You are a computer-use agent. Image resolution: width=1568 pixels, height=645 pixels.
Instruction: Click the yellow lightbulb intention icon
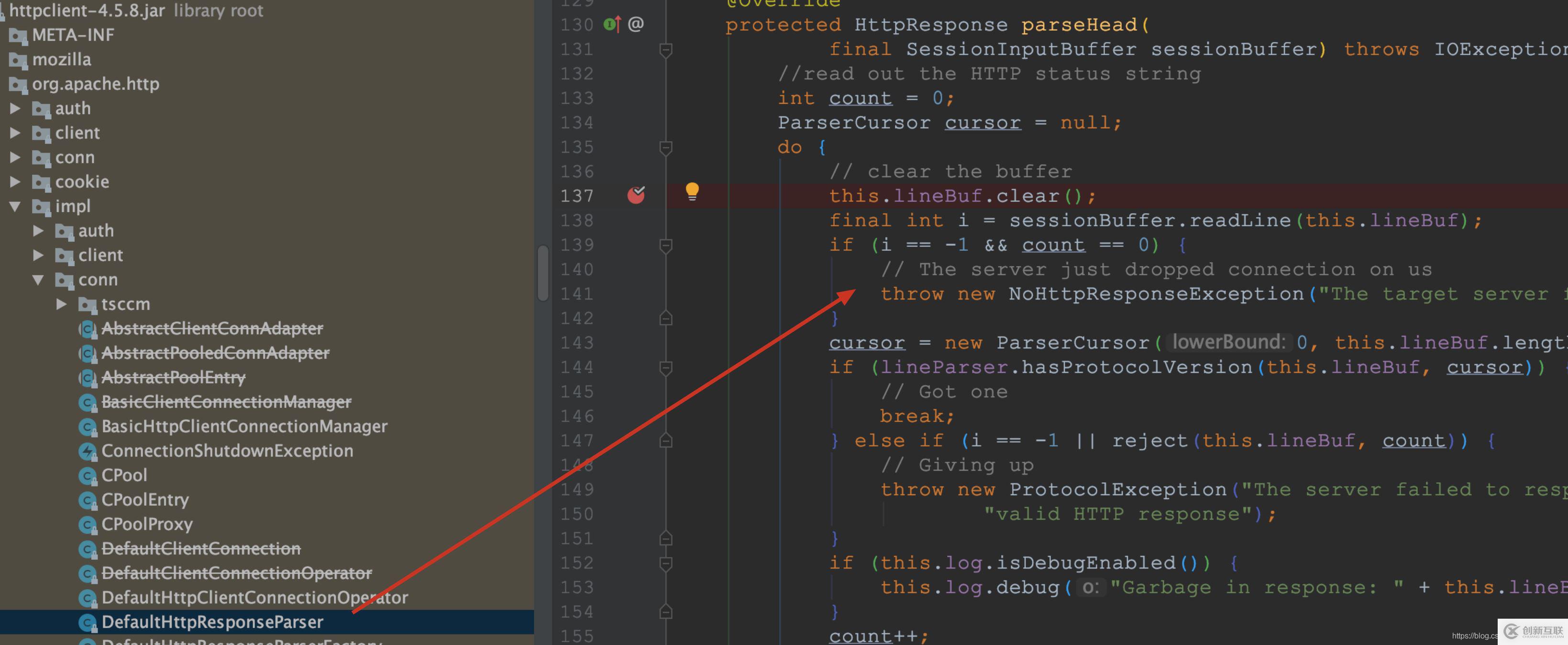point(692,191)
